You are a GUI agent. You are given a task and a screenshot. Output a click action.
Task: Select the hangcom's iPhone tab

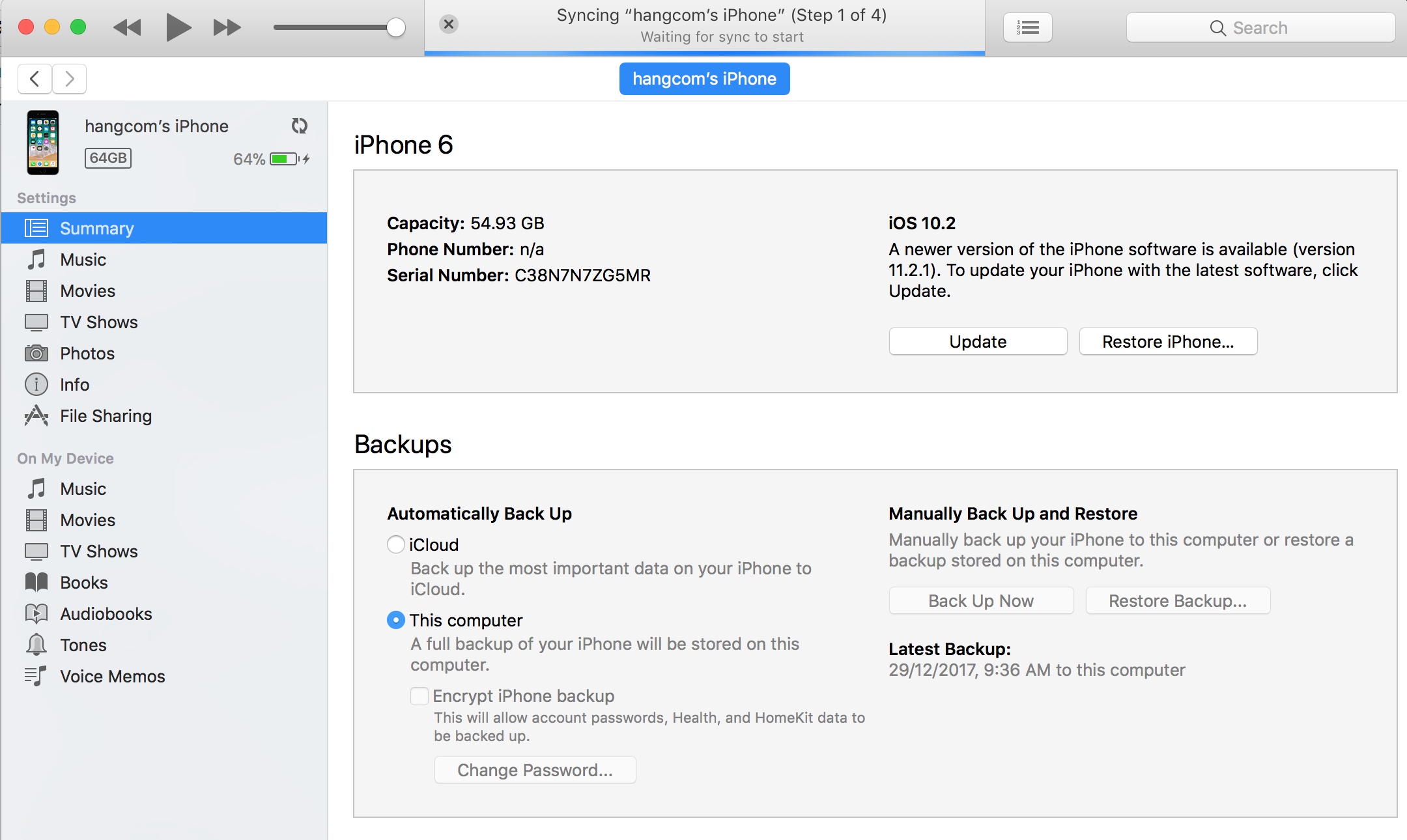[704, 79]
